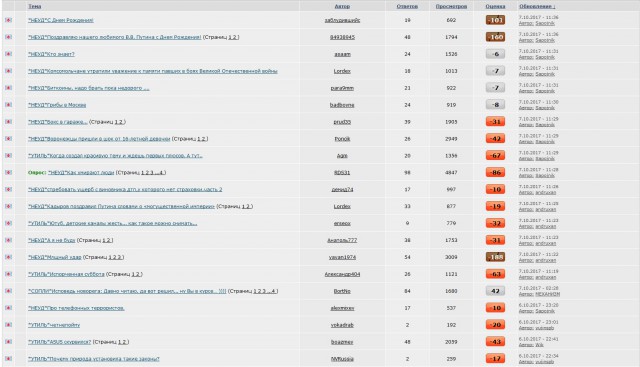Open author profile '84938945'
Screen dimensions: 640x367
pyautogui.click(x=342, y=37)
